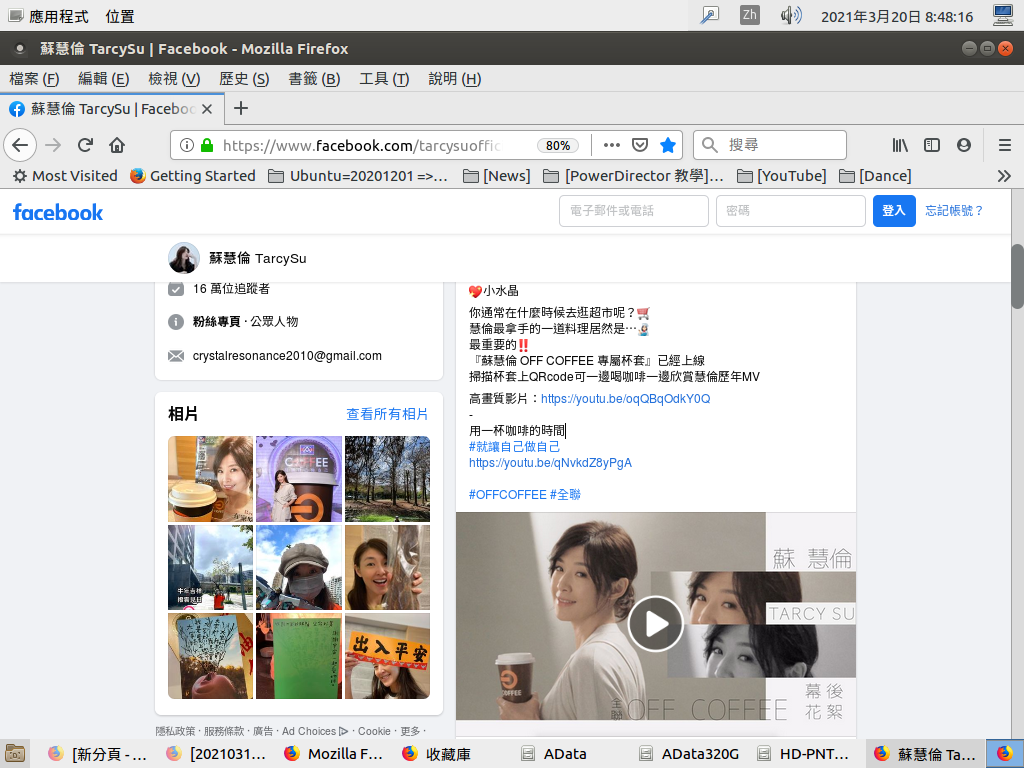Open the page actions three-dots menu
This screenshot has height=768, width=1024.
612,145
